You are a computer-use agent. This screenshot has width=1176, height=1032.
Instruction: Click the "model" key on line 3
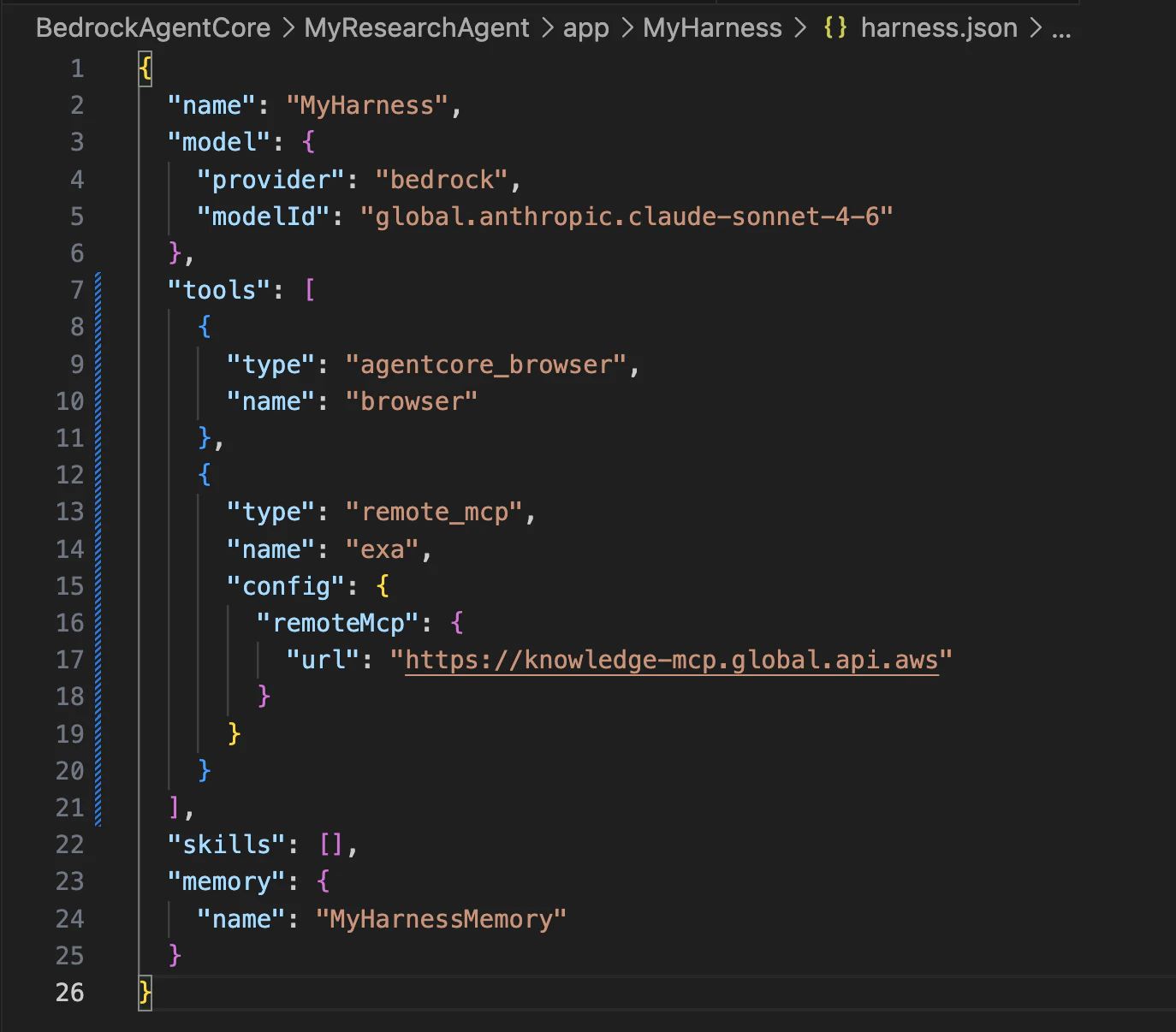[x=219, y=142]
